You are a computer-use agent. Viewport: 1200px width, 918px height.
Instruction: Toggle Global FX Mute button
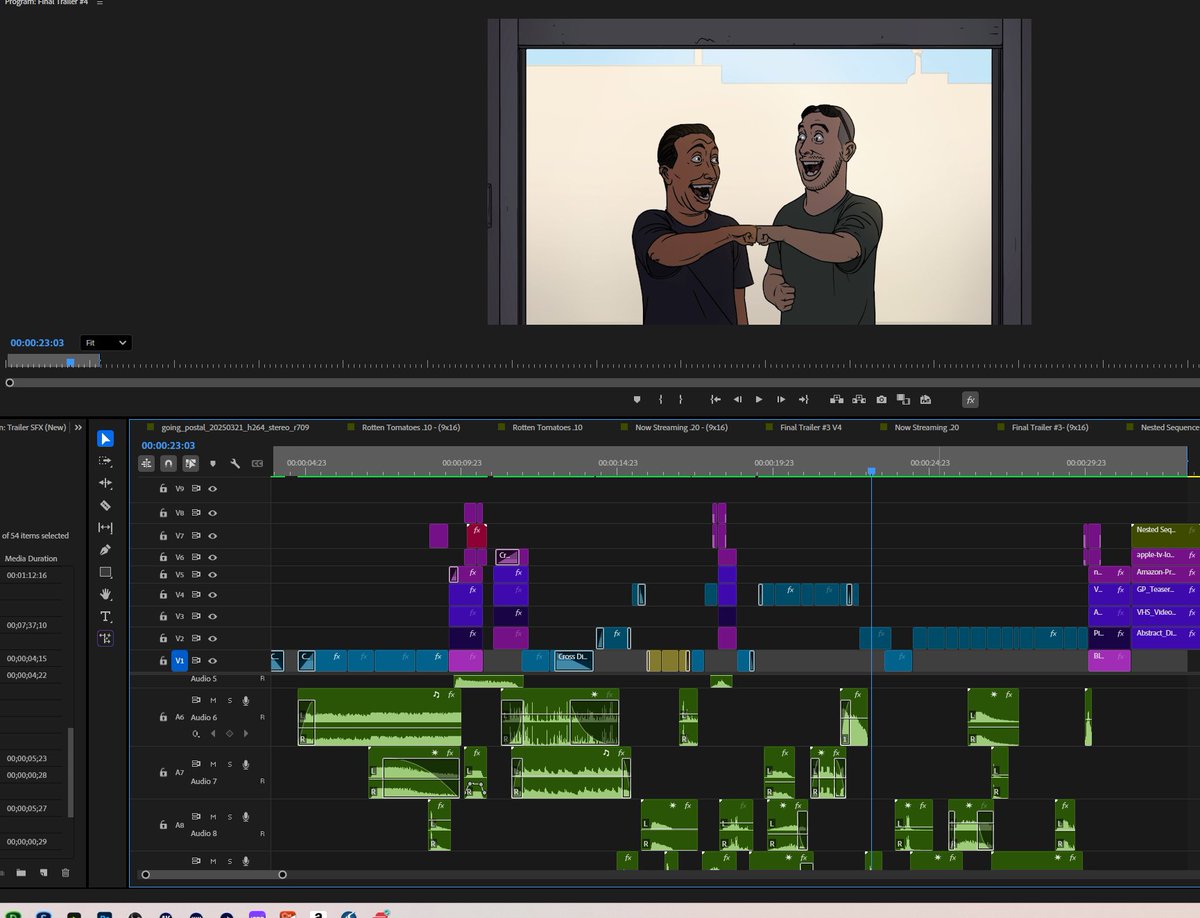(970, 399)
